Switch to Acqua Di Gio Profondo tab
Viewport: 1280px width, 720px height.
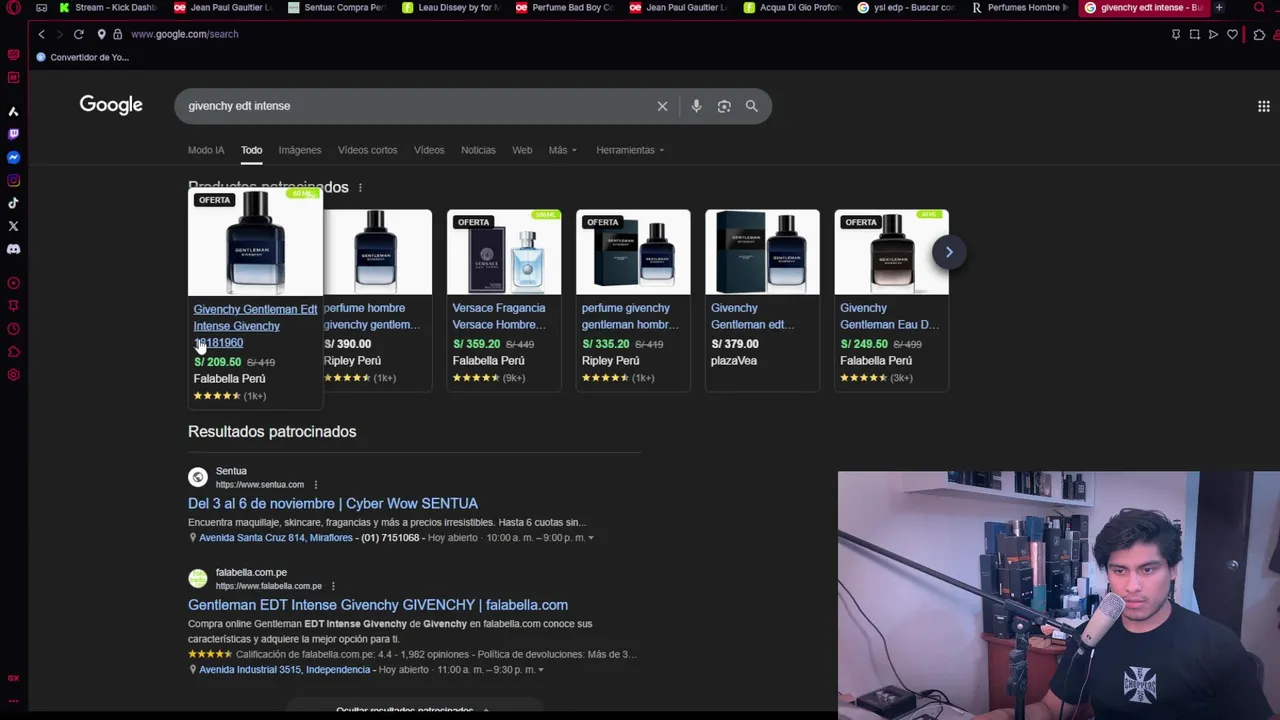(792, 8)
